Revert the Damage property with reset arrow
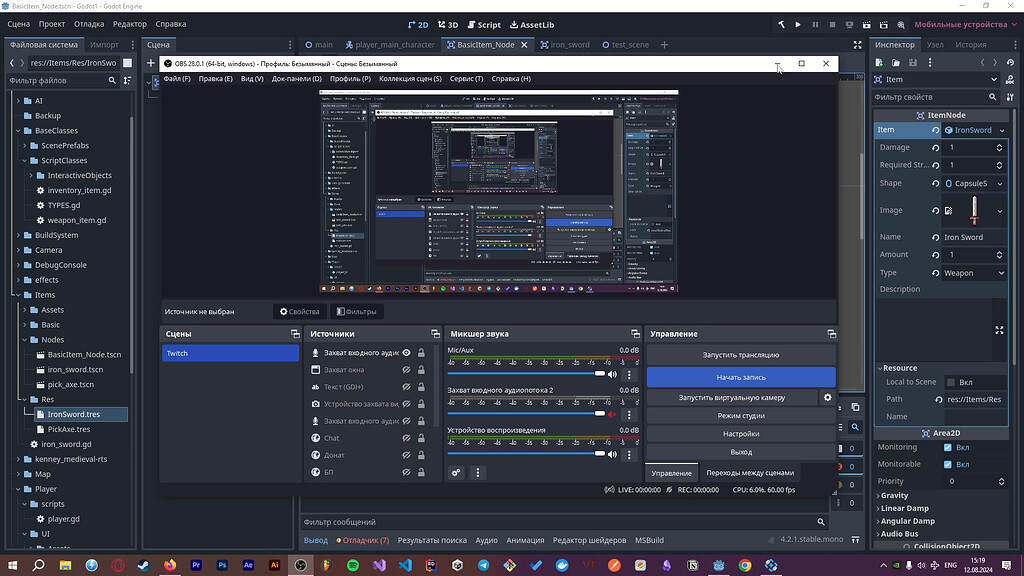 935,147
